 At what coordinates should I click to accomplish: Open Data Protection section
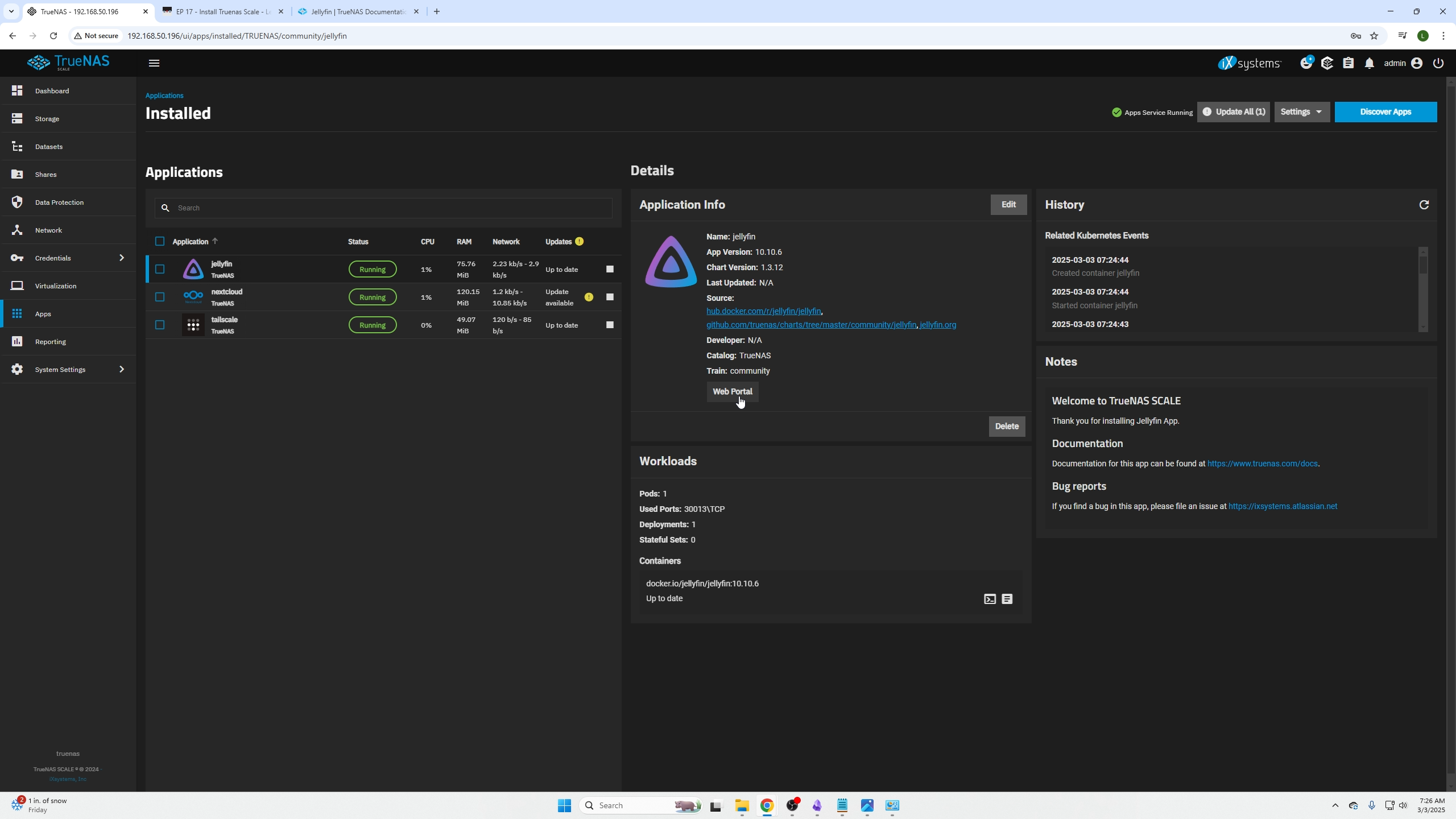pyautogui.click(x=68, y=202)
